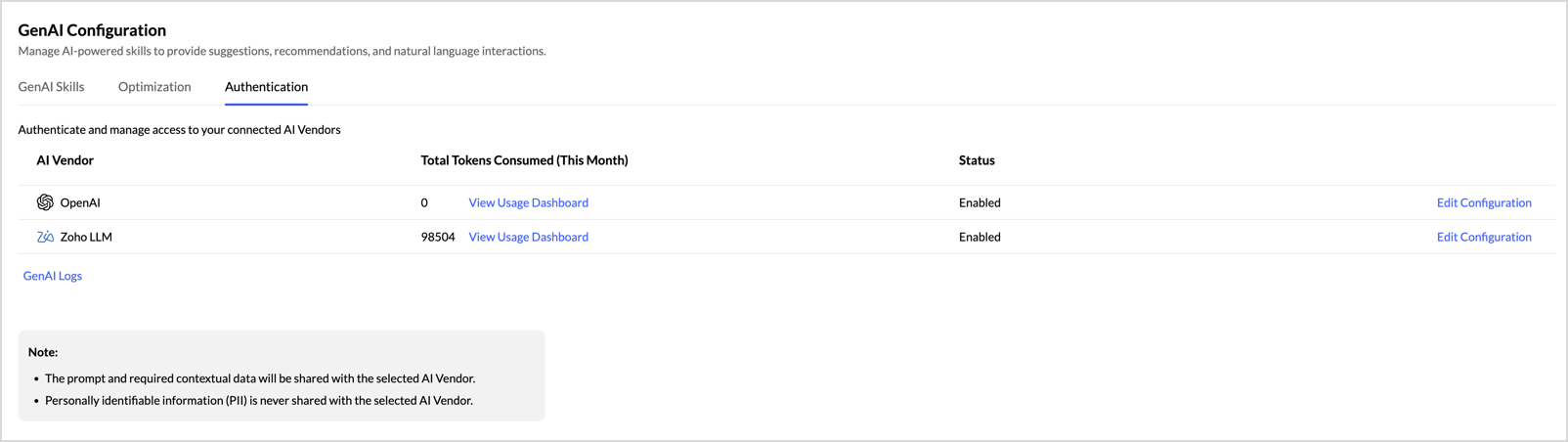Click the AI Vendor column header

pos(65,160)
